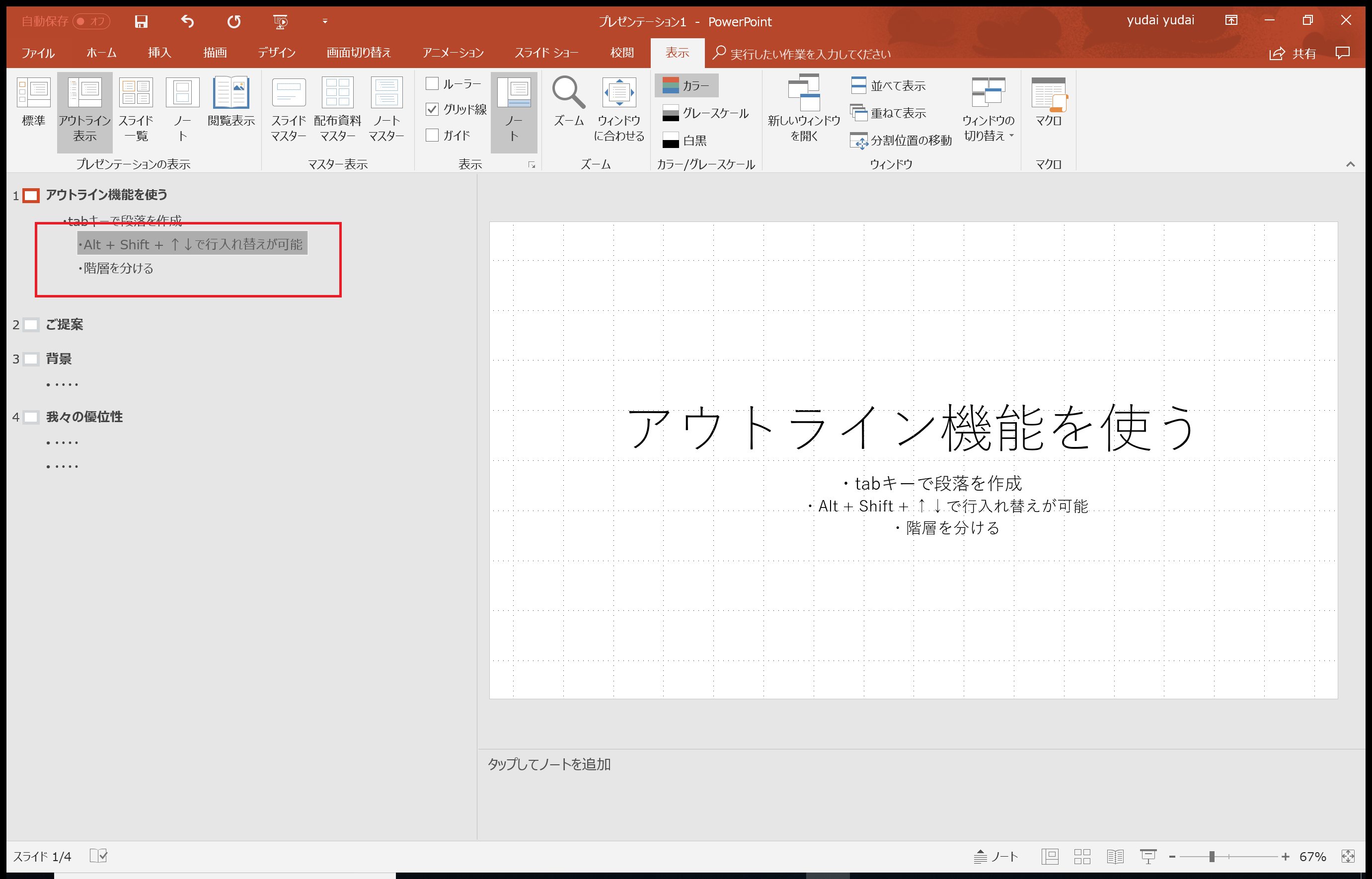Enable the ルーラー checkbox
The image size is (1372, 879).
point(432,83)
